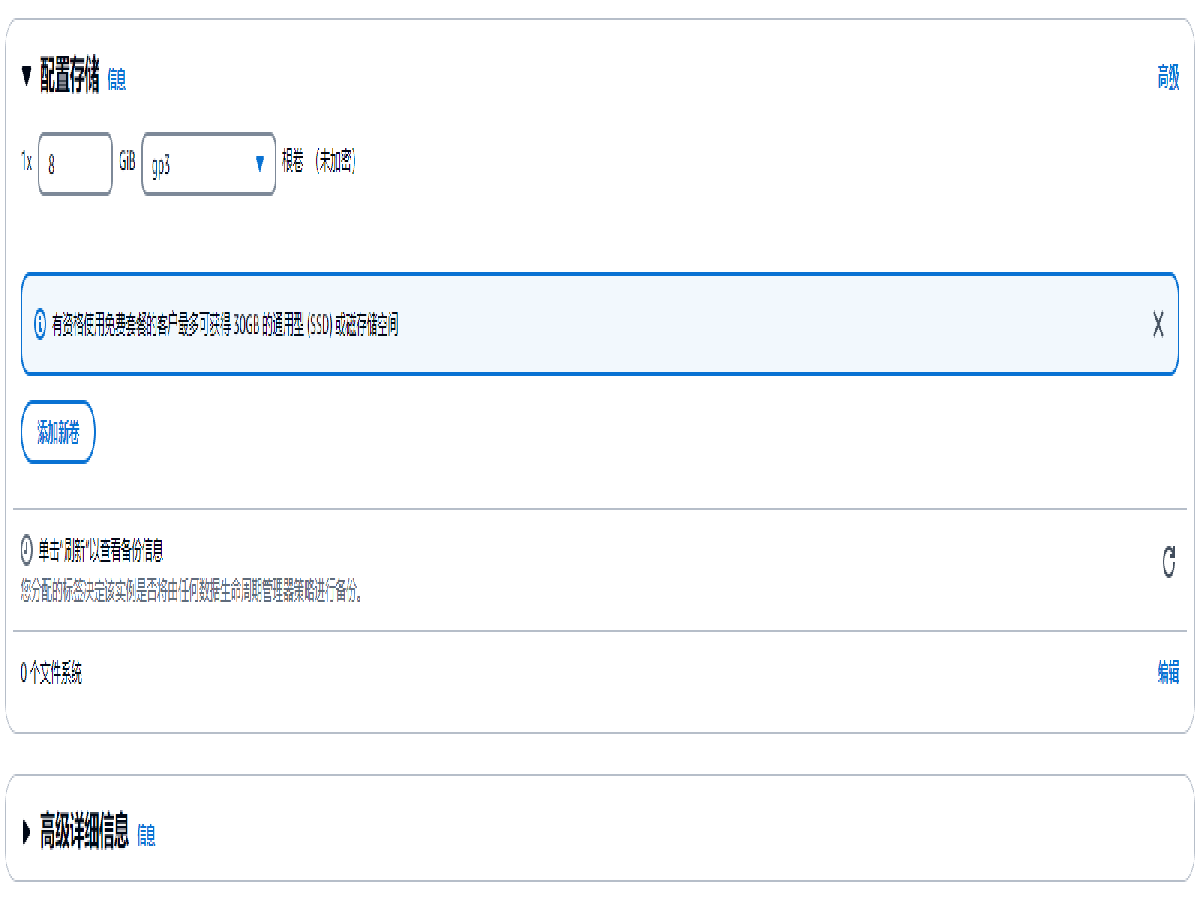The width and height of the screenshot is (1200, 900).
Task: Click the clock icon beside backup info
Action: [27, 549]
